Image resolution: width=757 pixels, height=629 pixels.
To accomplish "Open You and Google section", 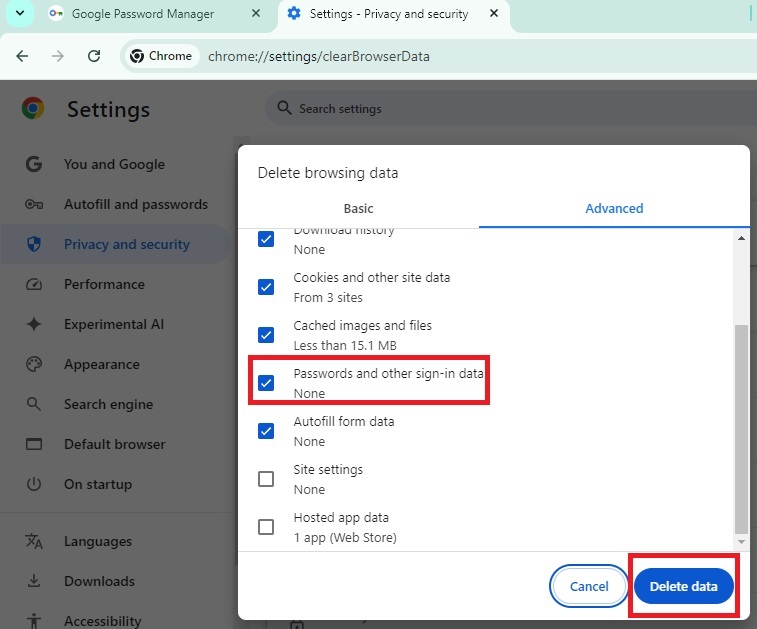I will pos(114,164).
